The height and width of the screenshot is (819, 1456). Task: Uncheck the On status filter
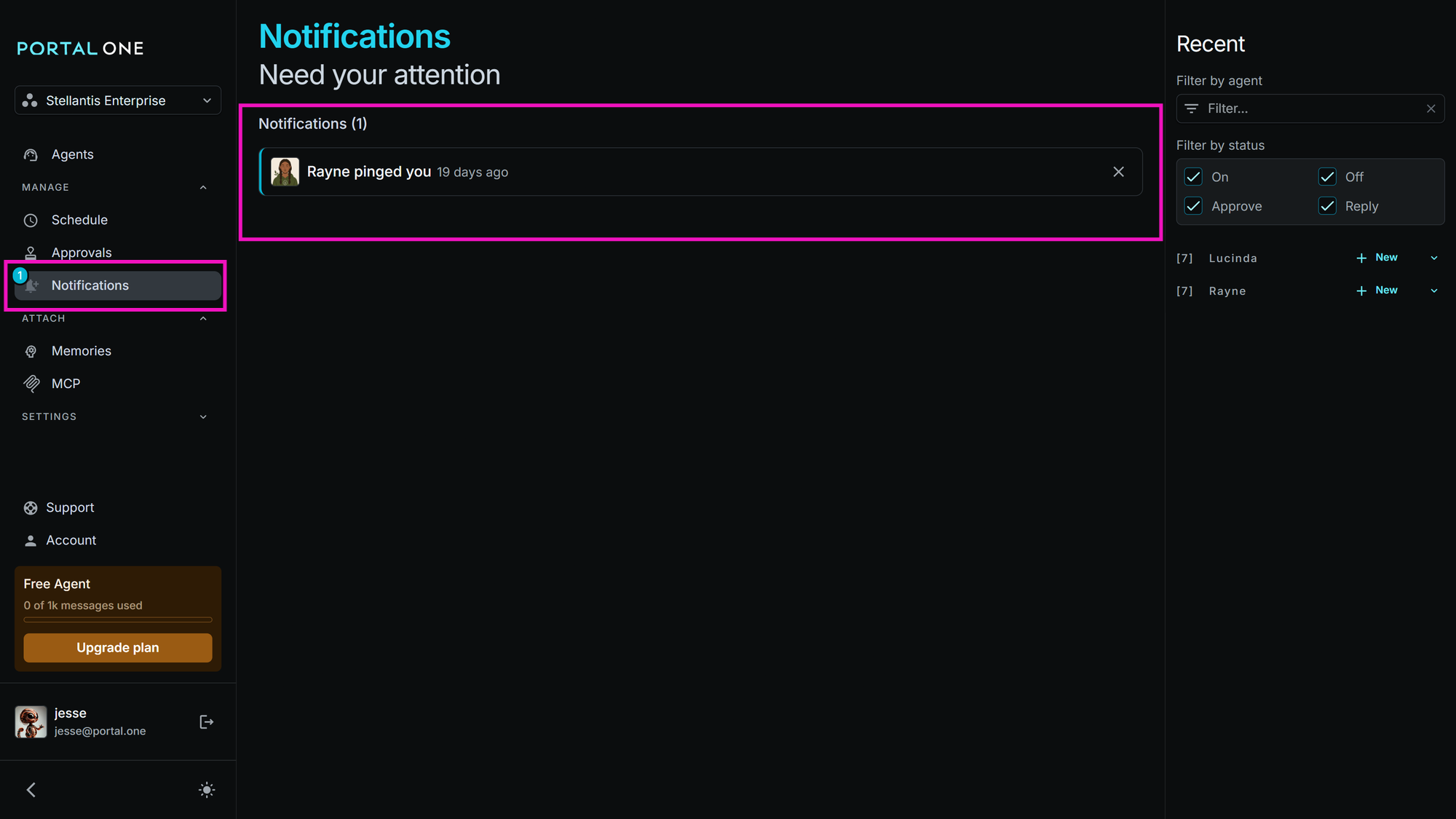click(x=1193, y=177)
